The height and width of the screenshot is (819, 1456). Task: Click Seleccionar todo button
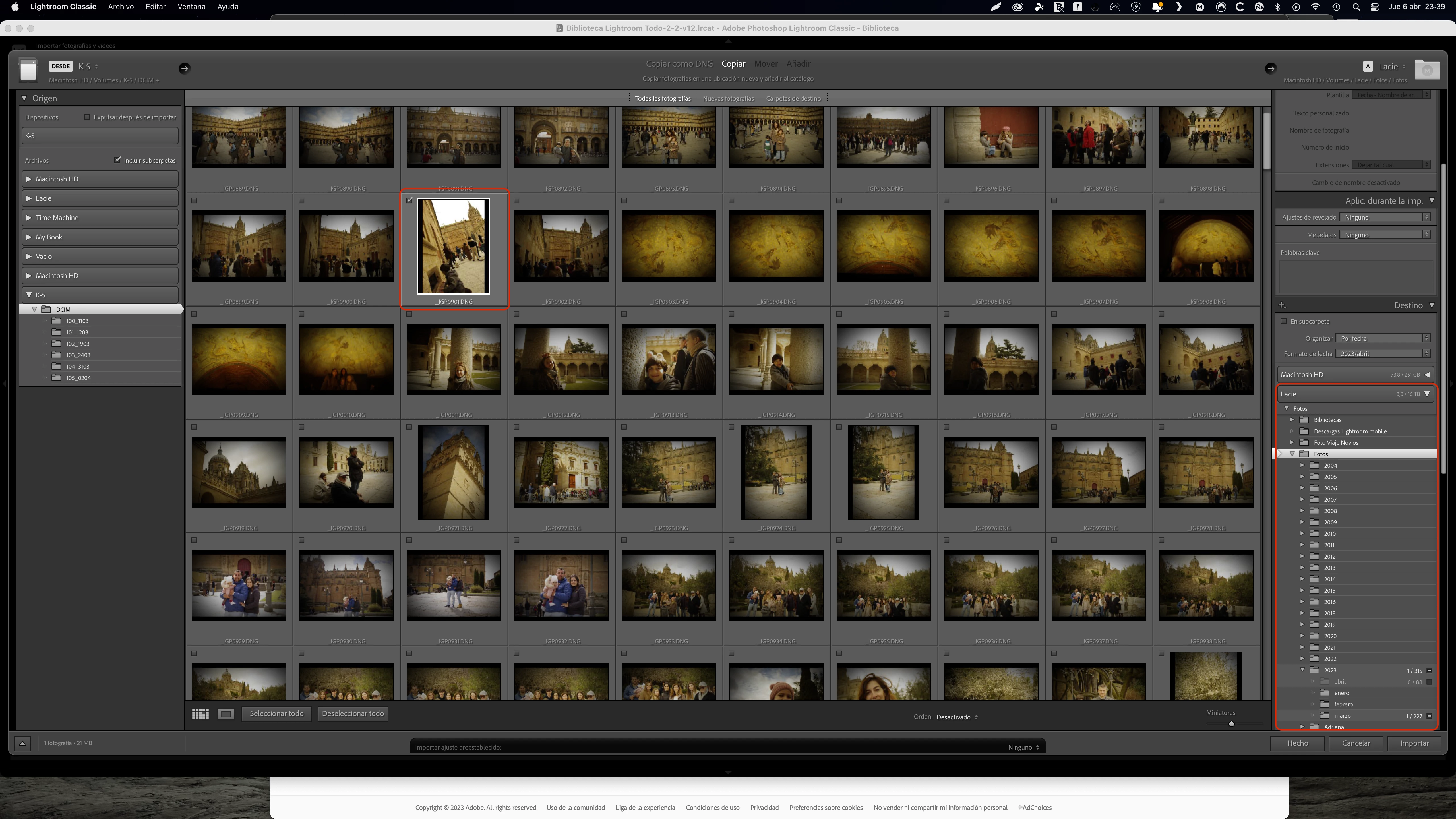pyautogui.click(x=276, y=714)
